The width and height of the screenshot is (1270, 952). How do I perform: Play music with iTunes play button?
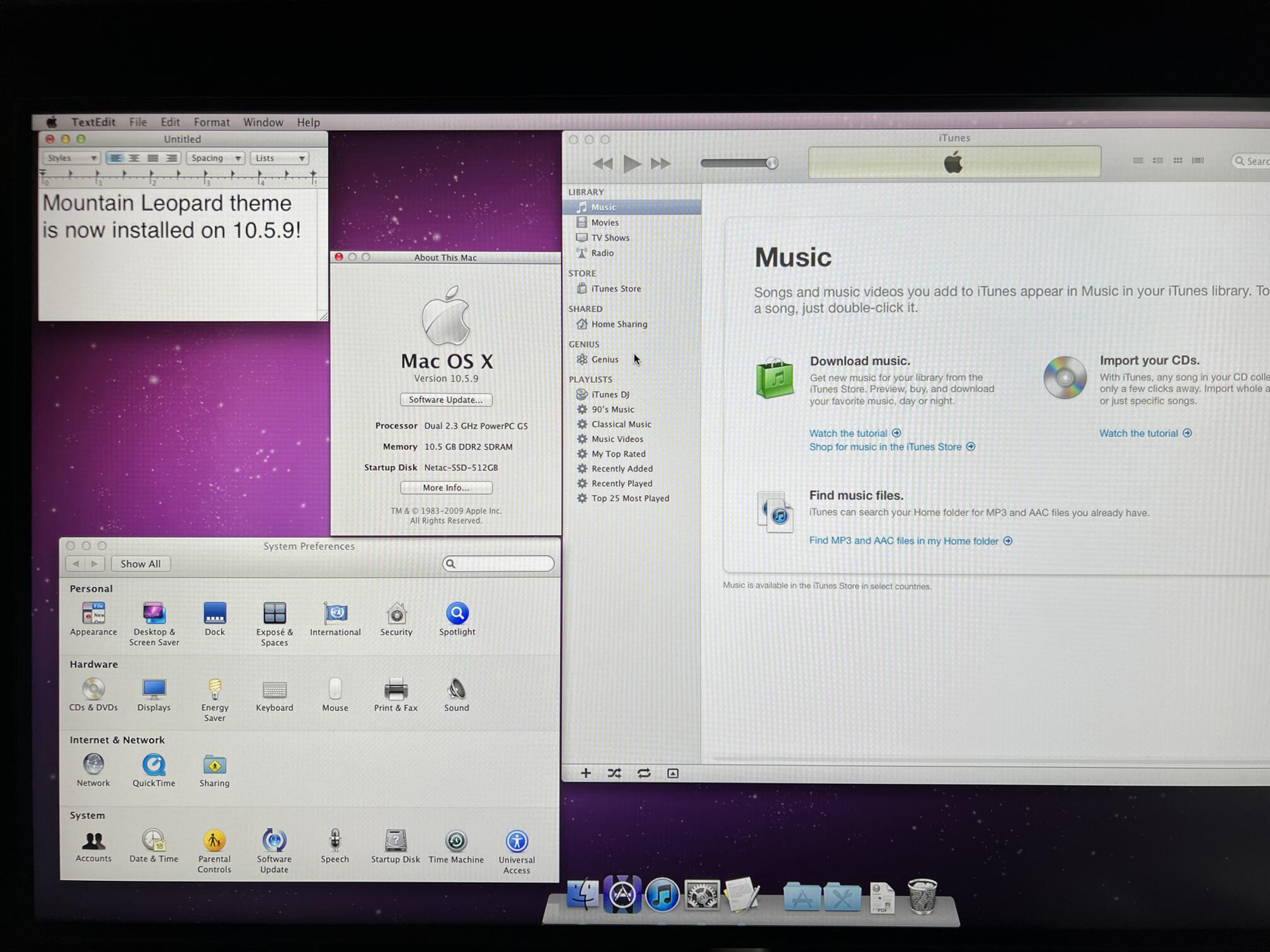tap(632, 164)
